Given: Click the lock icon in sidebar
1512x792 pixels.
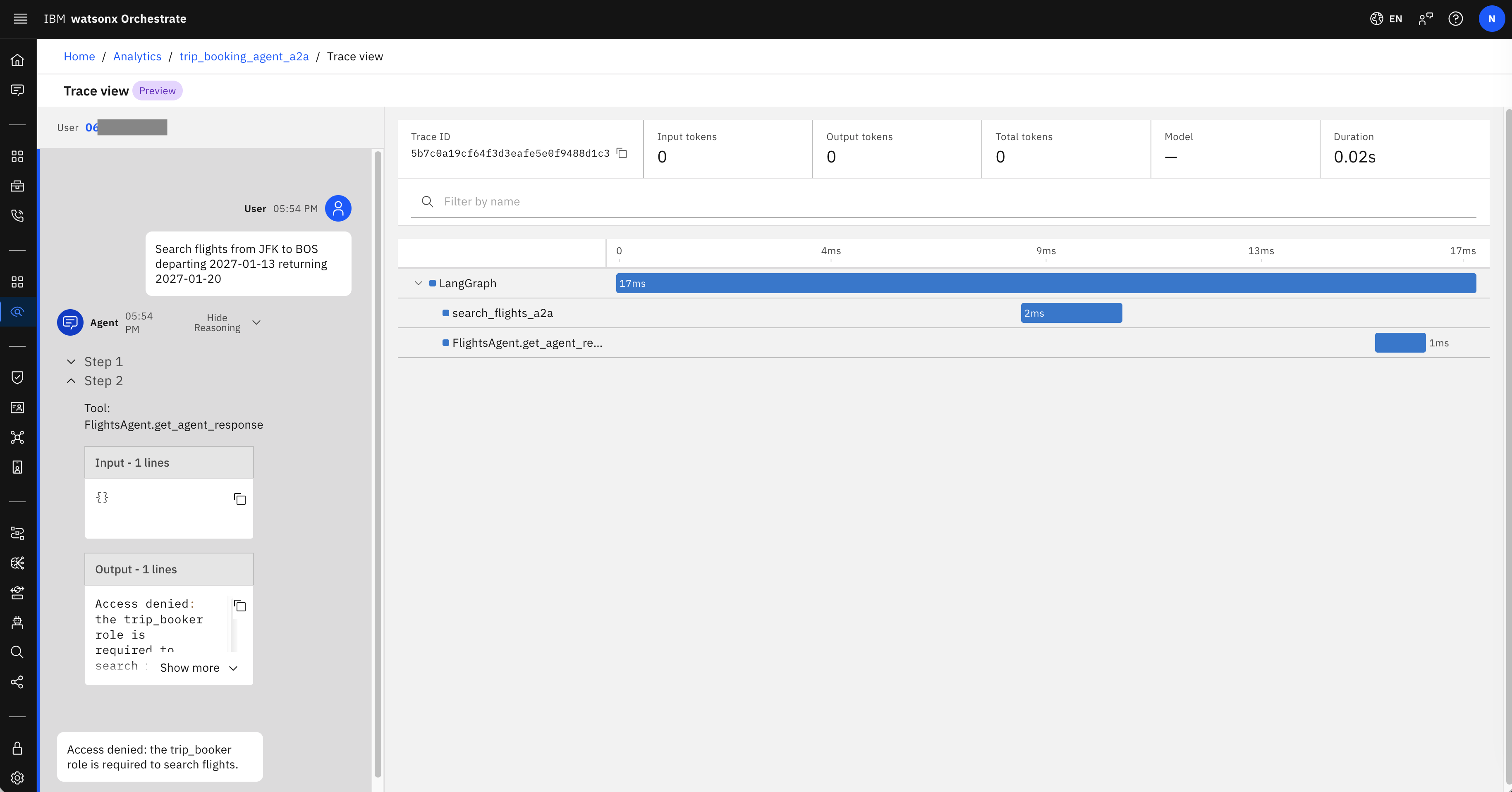Looking at the screenshot, I should 18,748.
